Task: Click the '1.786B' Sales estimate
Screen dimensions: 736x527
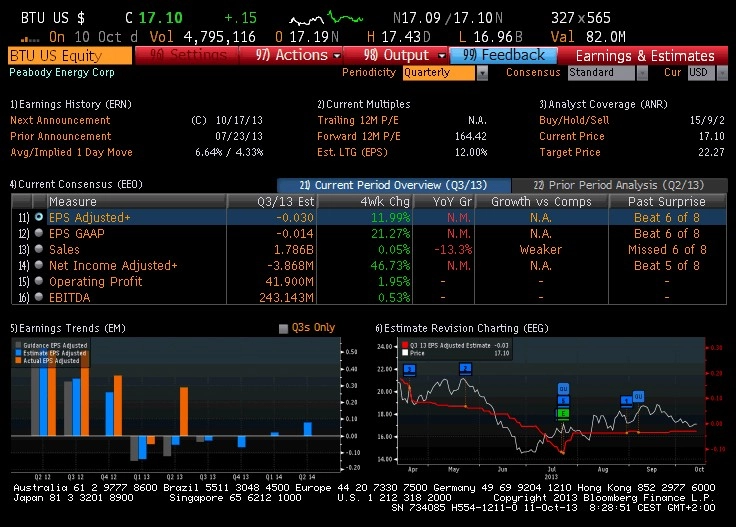Action: pyautogui.click(x=294, y=249)
